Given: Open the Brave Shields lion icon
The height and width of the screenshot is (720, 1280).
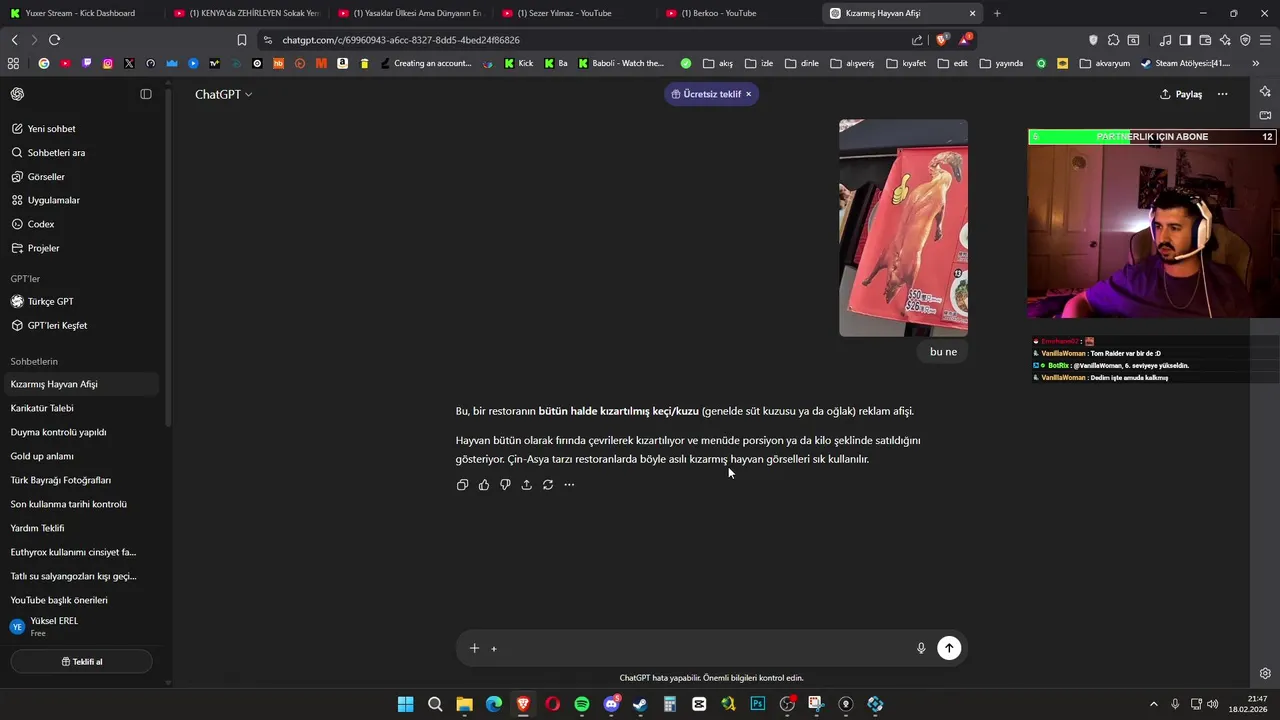Looking at the screenshot, I should [x=942, y=40].
